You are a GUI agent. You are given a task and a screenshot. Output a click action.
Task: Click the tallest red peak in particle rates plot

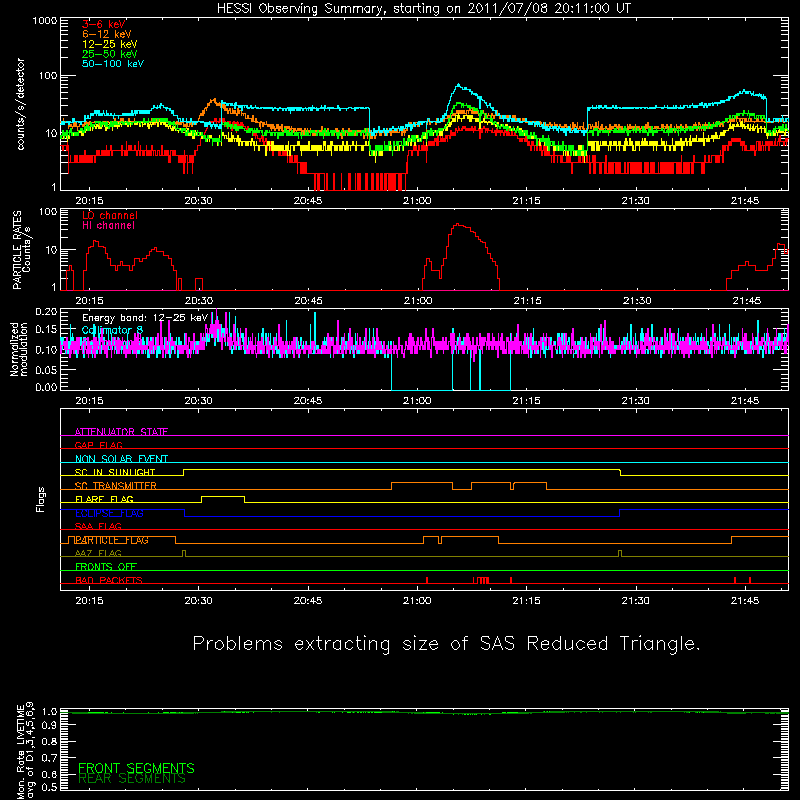458,224
